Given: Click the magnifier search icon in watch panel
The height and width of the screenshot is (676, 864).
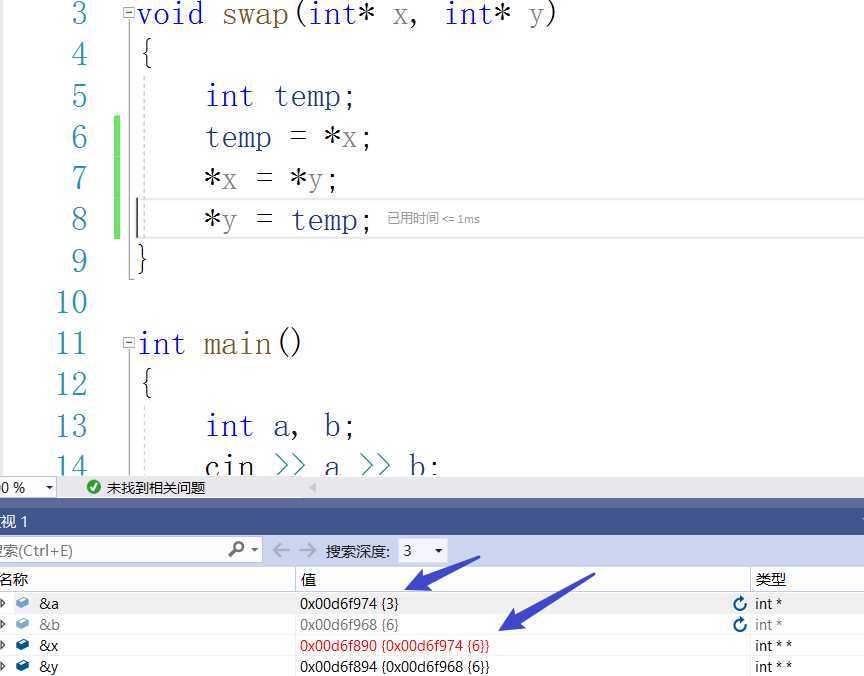Looking at the screenshot, I should tap(236, 549).
